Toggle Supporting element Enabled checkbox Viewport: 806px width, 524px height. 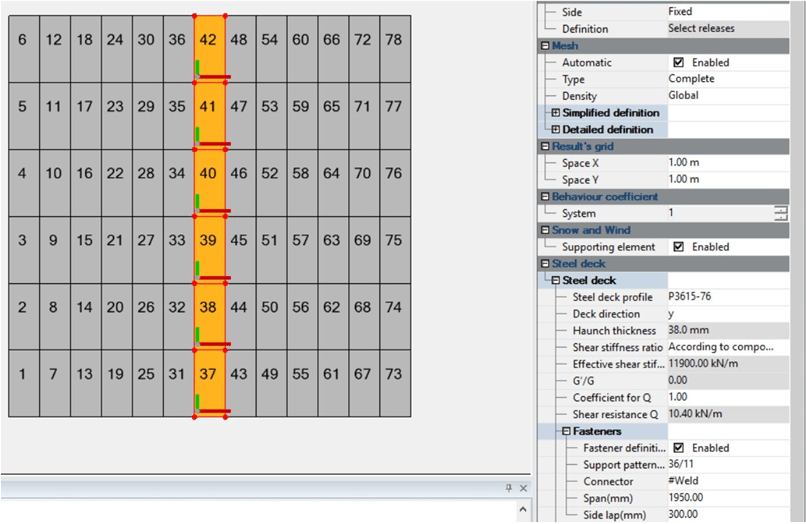(679, 247)
